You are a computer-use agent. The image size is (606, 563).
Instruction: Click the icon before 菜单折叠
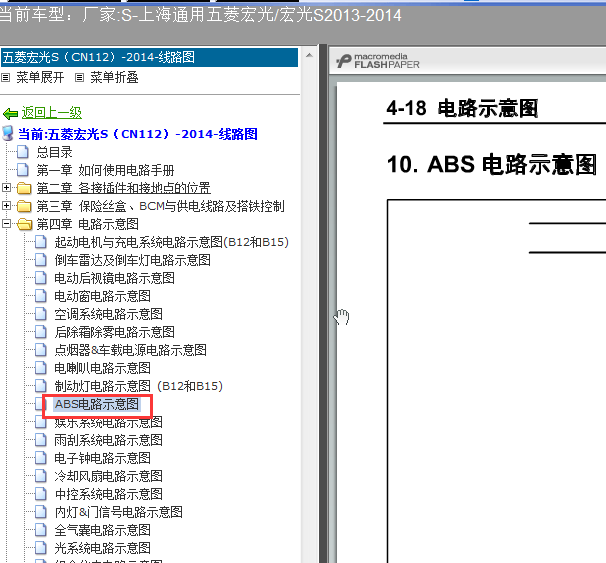point(79,78)
